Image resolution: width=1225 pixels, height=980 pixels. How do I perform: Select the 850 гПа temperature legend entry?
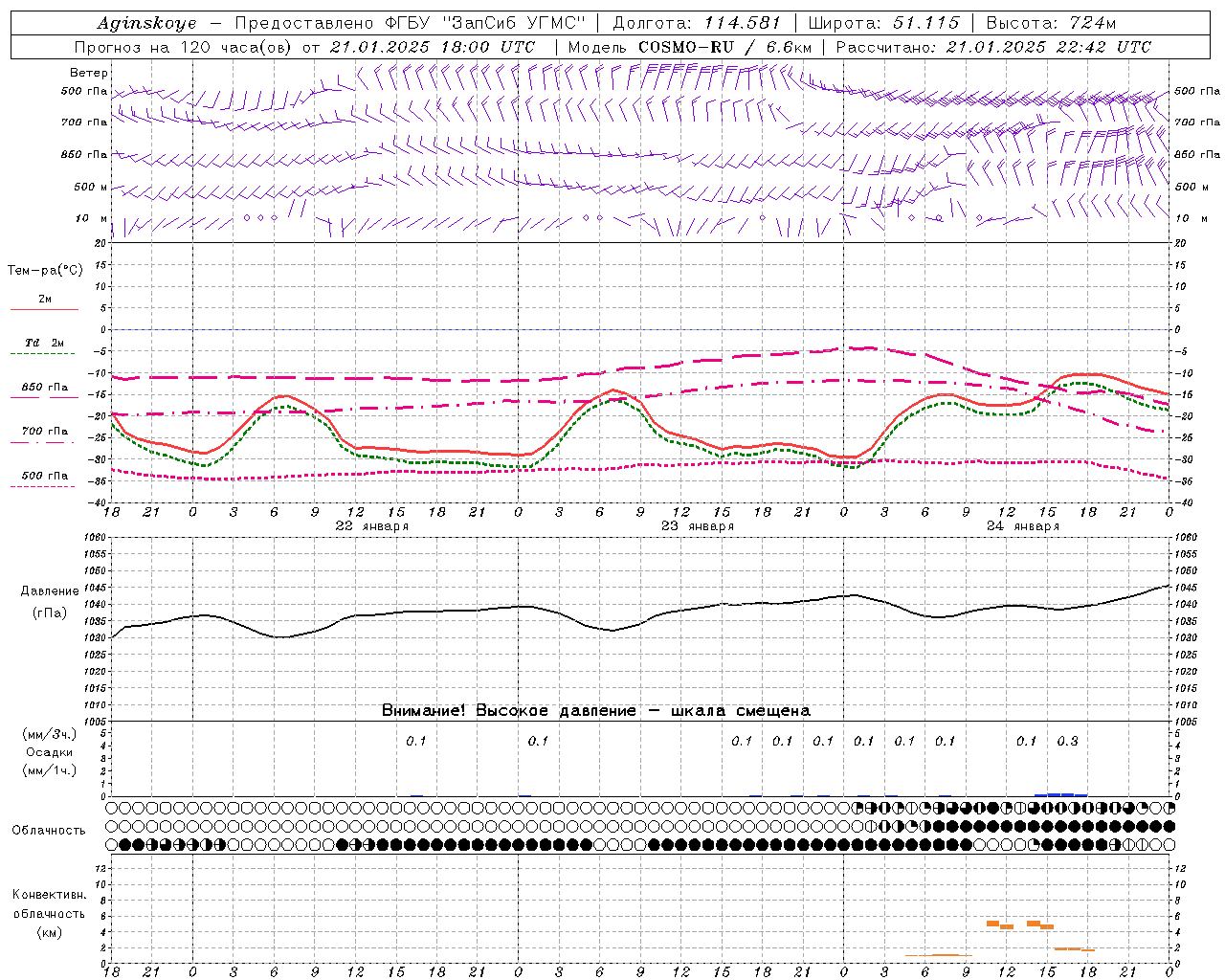coord(44,390)
